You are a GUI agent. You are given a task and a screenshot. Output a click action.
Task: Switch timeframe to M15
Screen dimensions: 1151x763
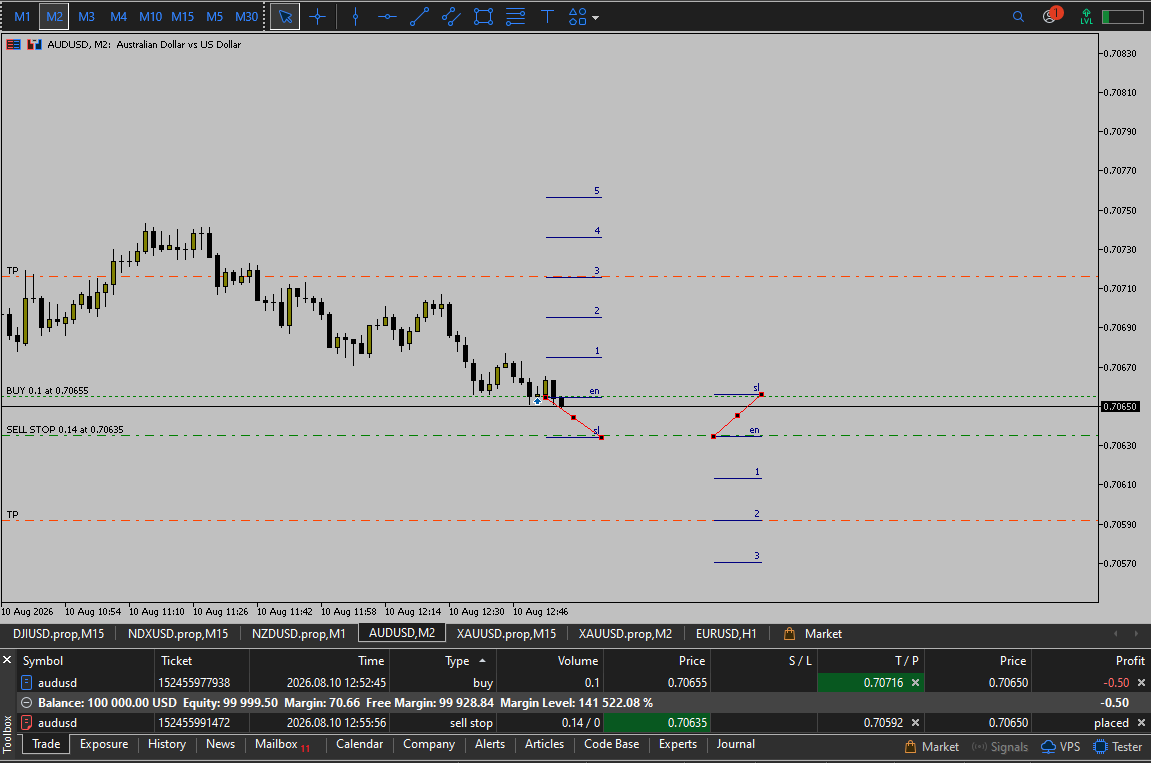click(x=182, y=16)
